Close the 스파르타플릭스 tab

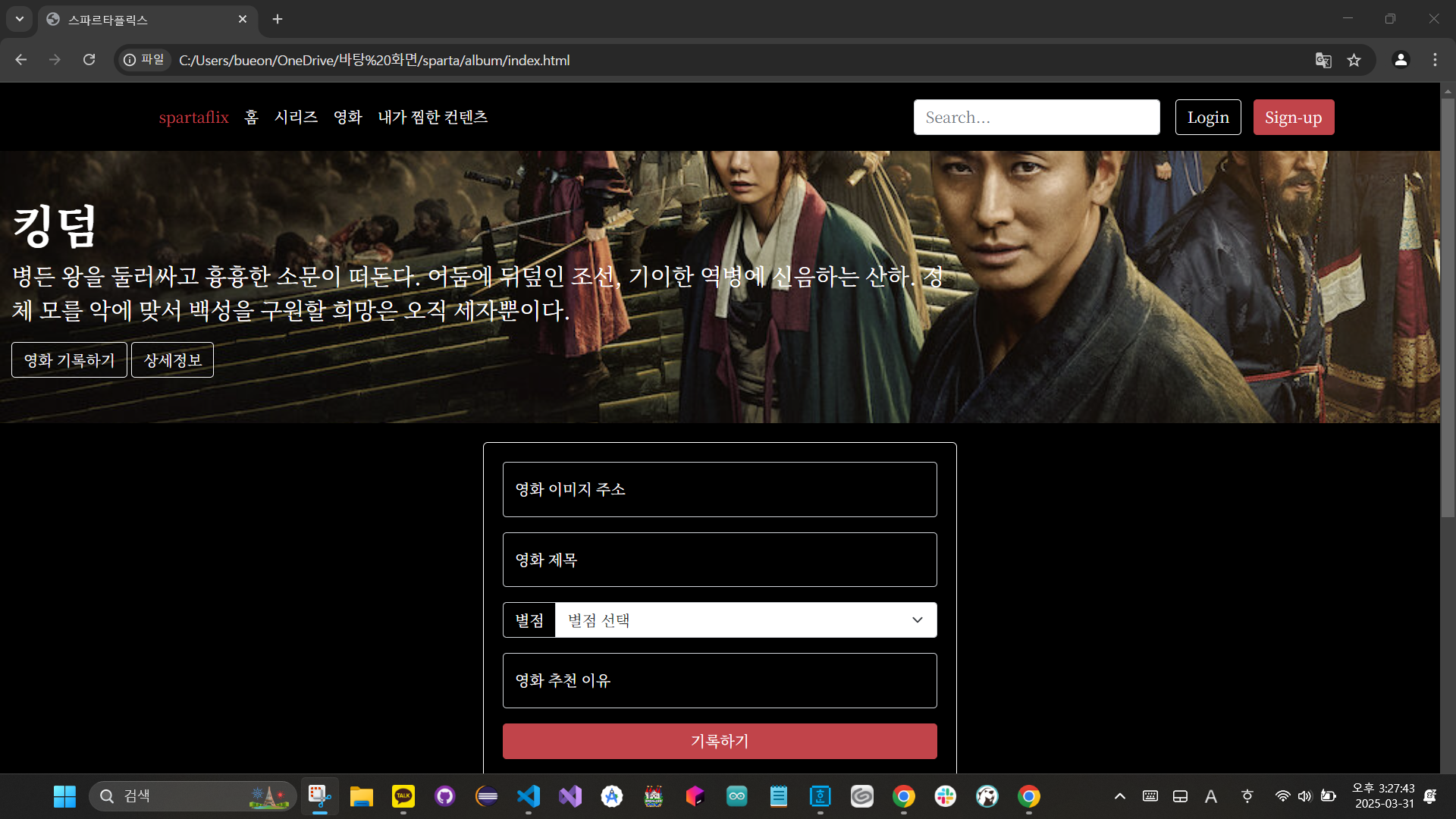[243, 20]
